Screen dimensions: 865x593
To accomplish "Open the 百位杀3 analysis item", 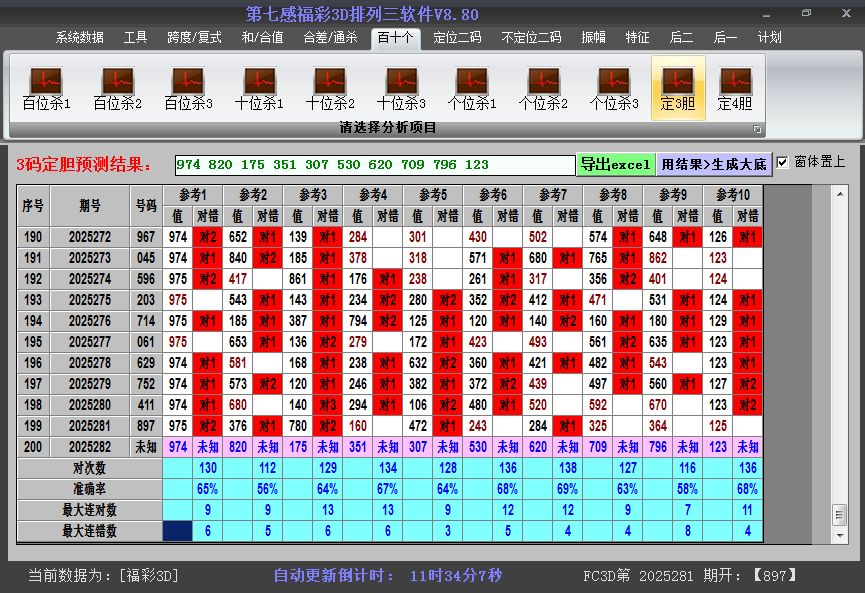I will [188, 88].
